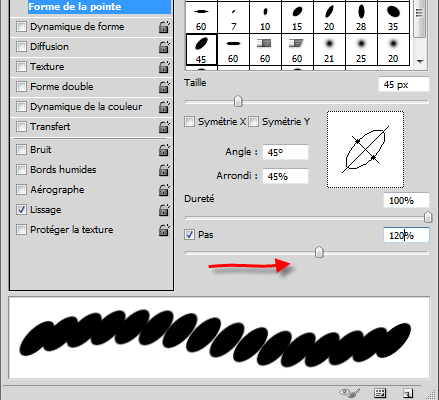Click the lock icon beside Transfert
The image size is (439, 400).
coord(164,127)
